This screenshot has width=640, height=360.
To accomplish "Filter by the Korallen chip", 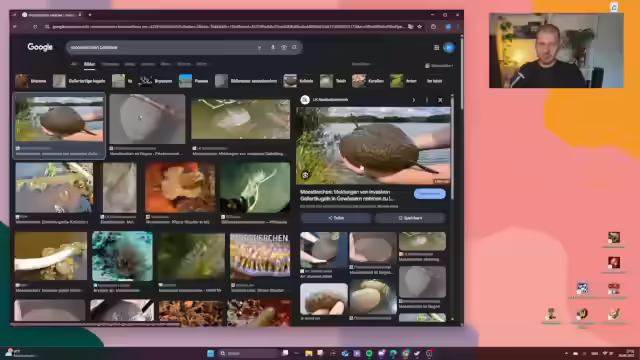I will pos(368,81).
